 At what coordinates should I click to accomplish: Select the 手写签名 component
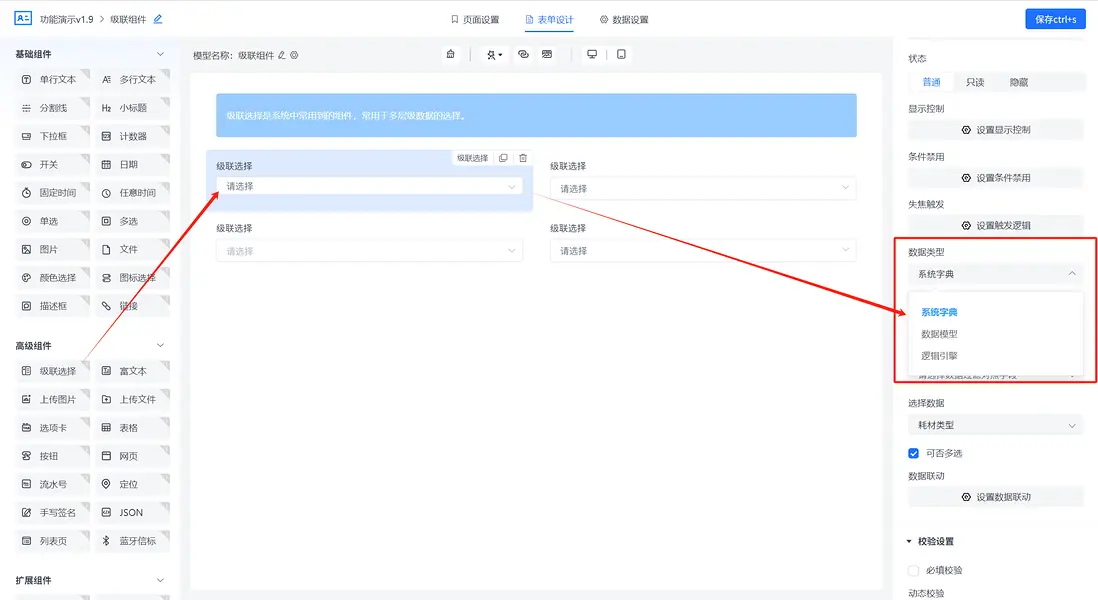click(x=53, y=512)
